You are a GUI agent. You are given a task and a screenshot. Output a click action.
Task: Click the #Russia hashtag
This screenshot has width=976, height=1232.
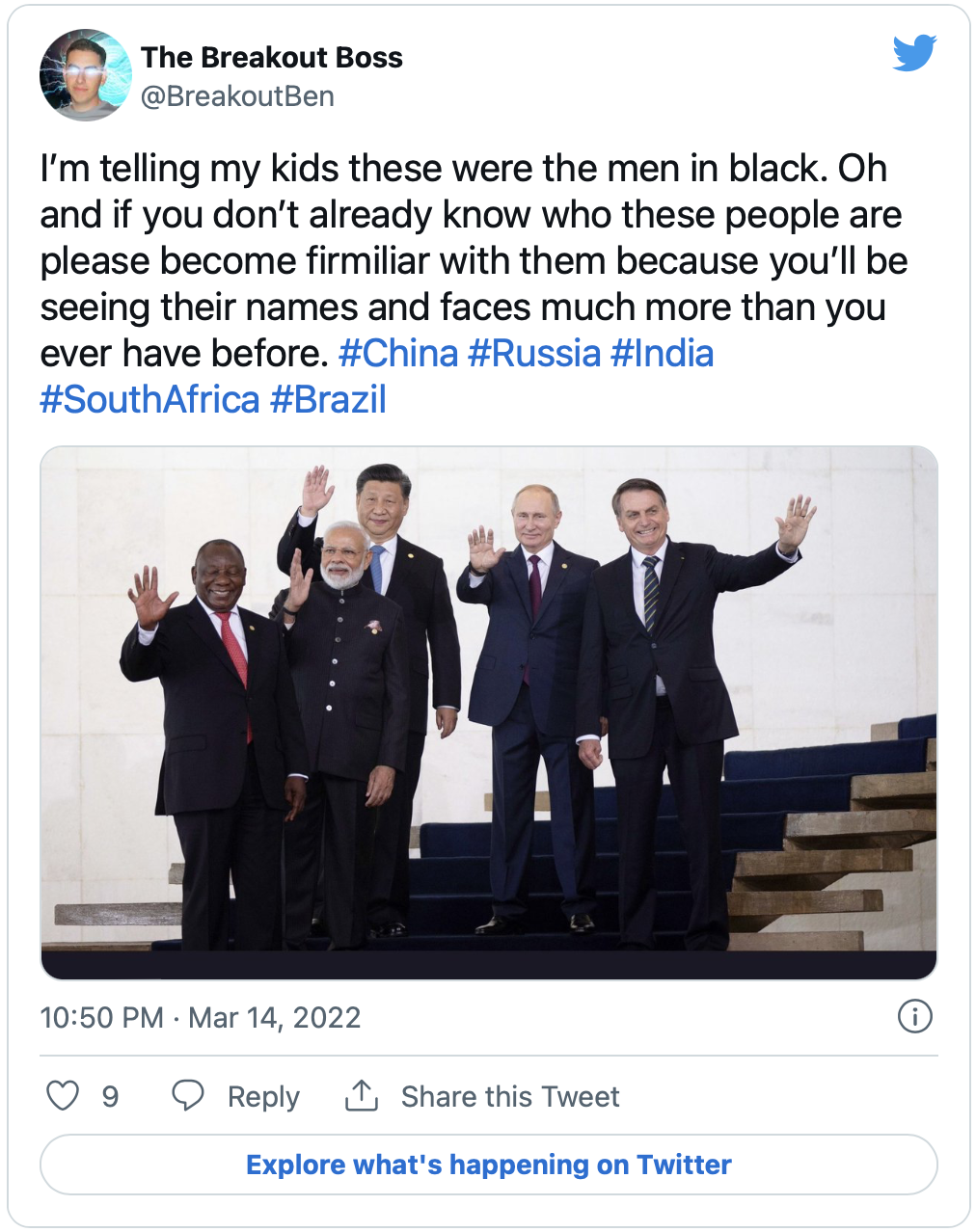click(534, 354)
